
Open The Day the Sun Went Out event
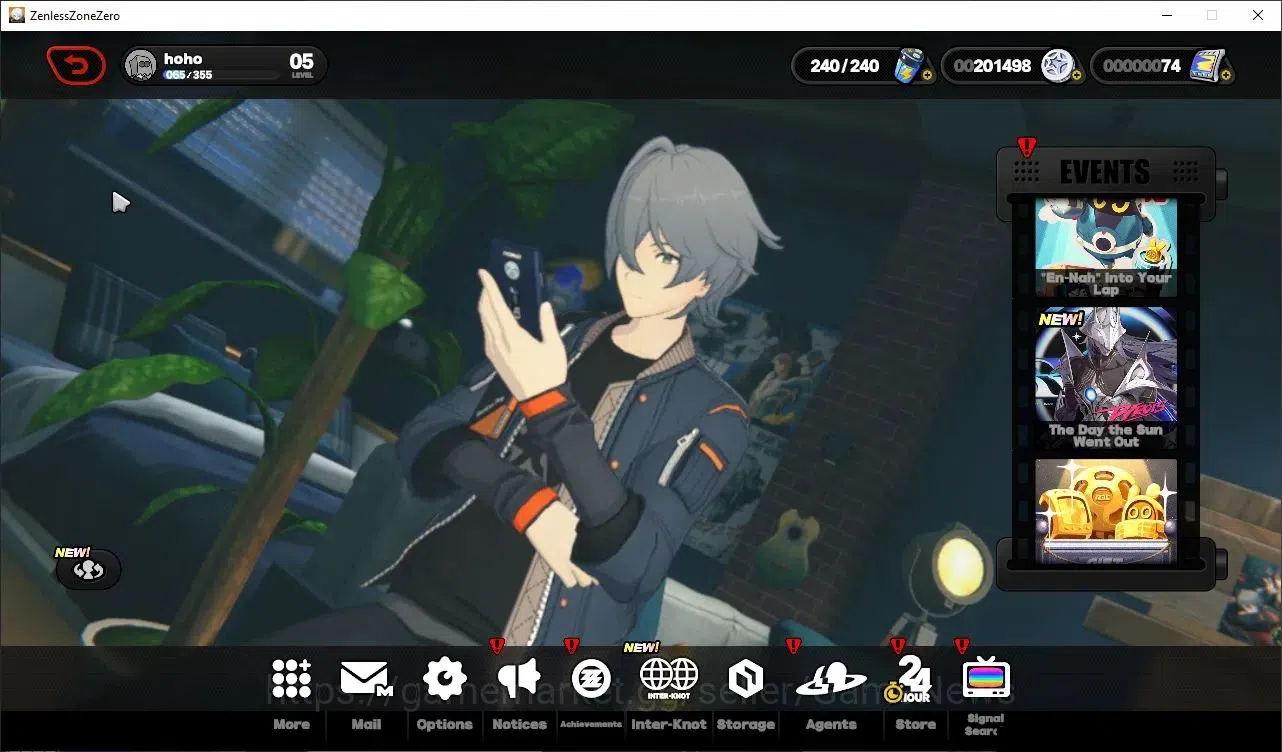tap(1105, 378)
